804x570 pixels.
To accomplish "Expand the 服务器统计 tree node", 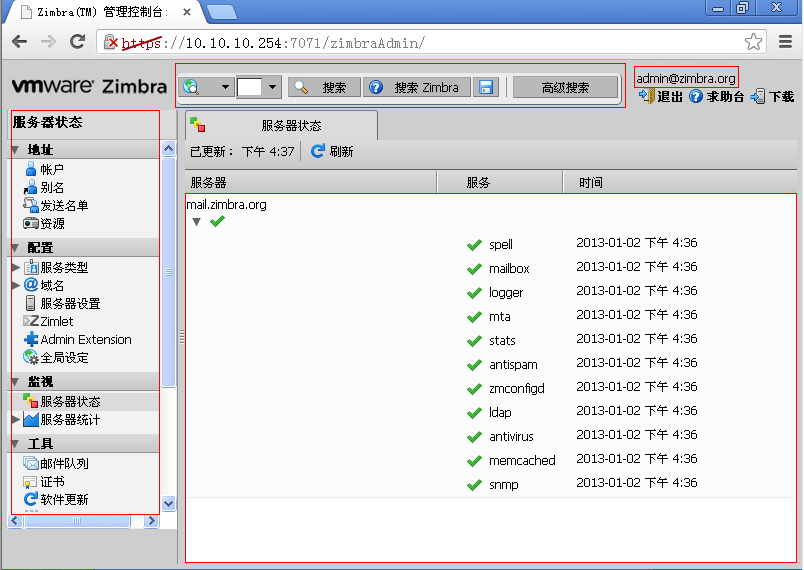I will (15, 419).
